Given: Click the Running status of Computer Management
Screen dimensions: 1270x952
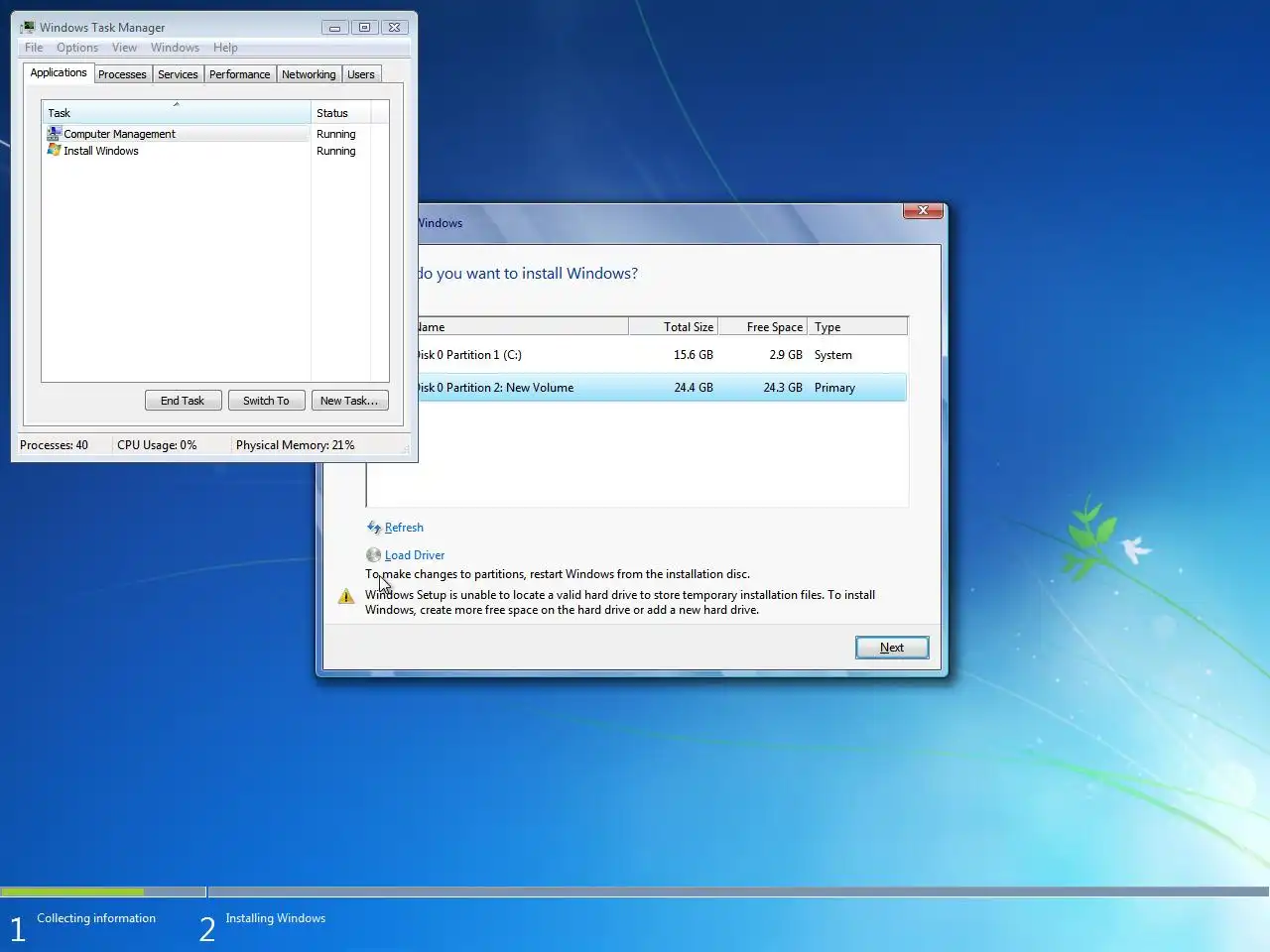Looking at the screenshot, I should point(335,134).
